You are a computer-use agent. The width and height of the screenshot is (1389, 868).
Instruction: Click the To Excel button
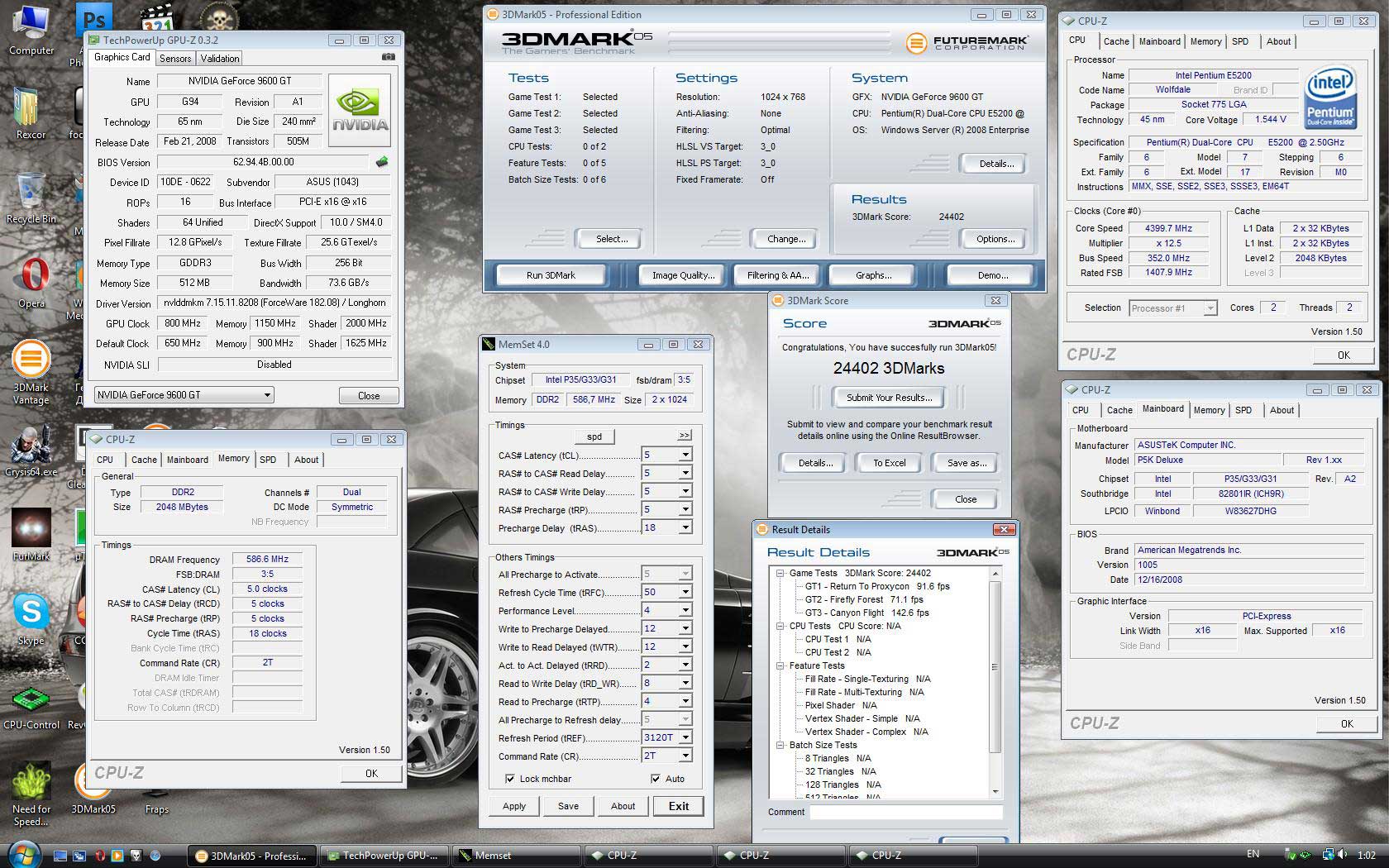click(889, 463)
